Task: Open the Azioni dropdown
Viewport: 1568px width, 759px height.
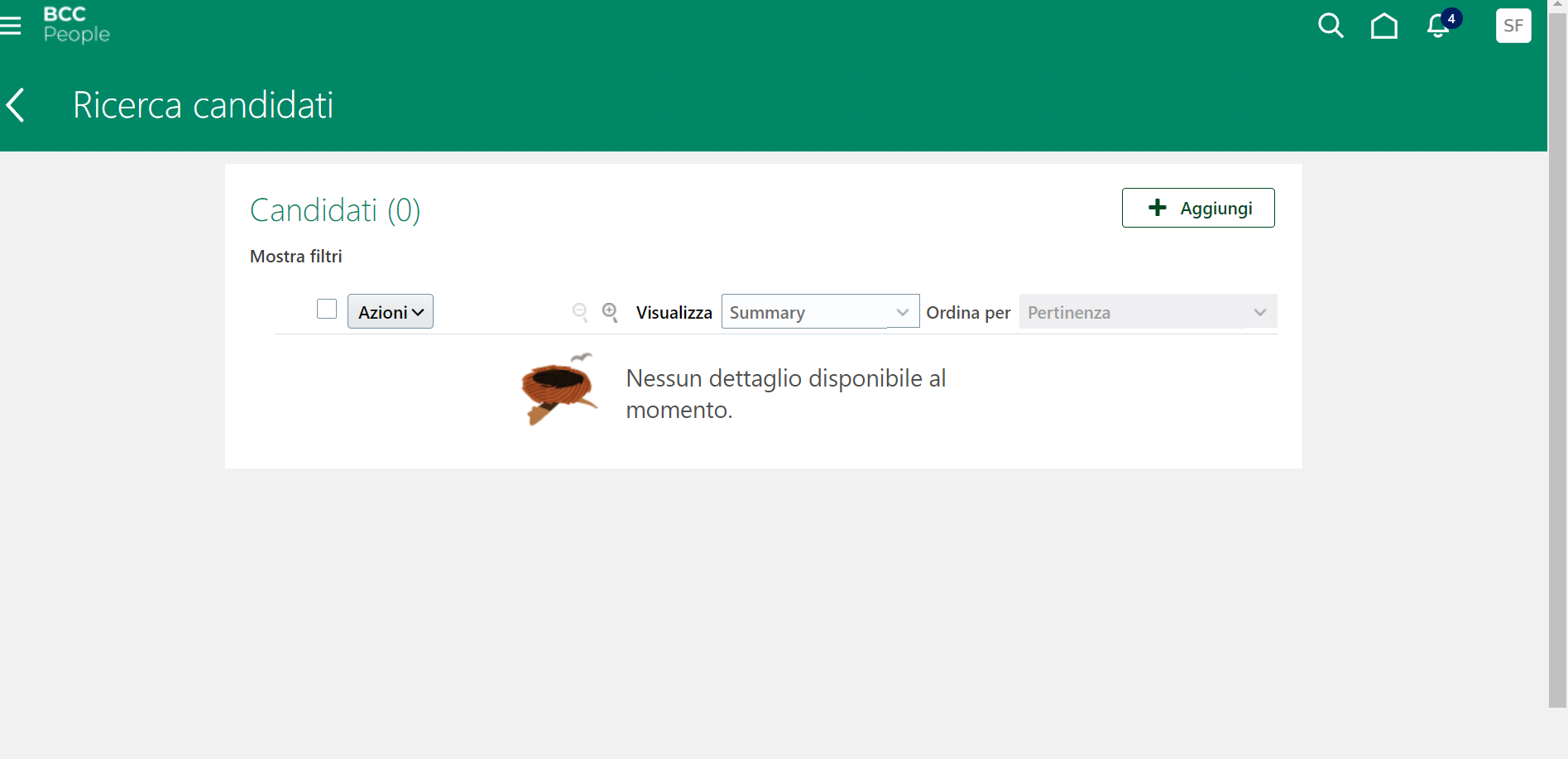Action: point(390,311)
